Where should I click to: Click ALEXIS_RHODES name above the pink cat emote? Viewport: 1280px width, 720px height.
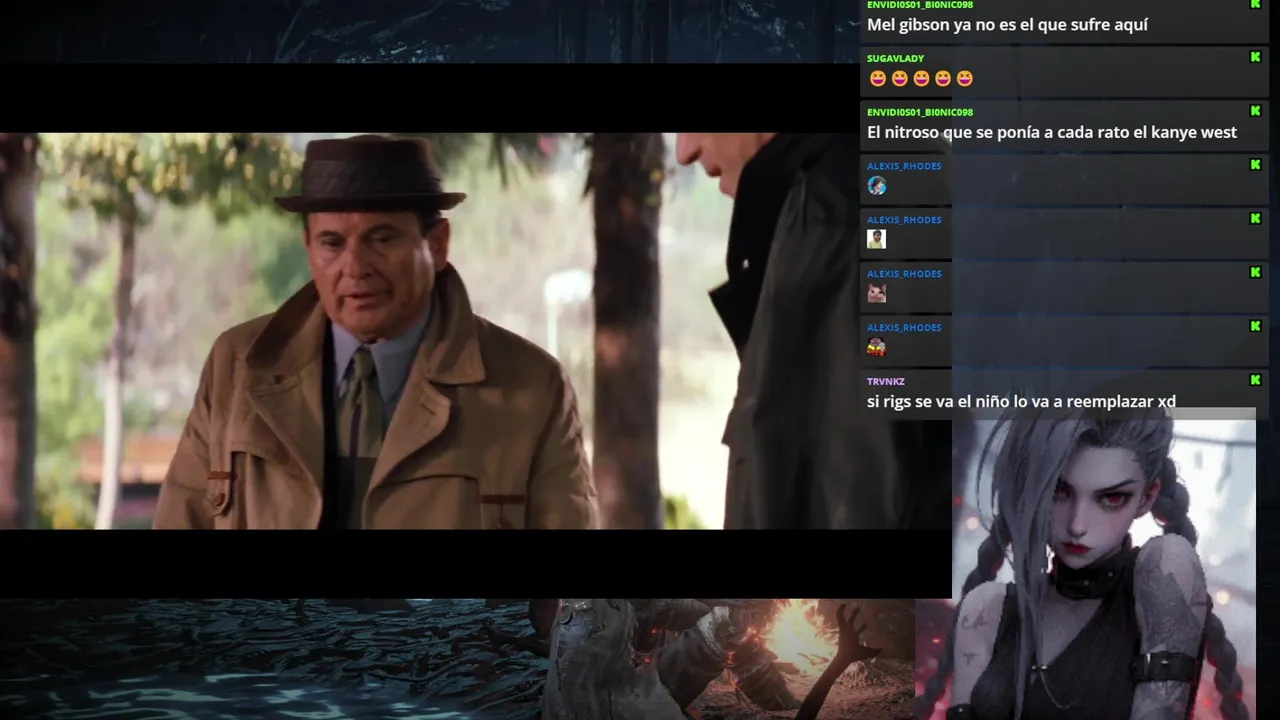(x=904, y=274)
